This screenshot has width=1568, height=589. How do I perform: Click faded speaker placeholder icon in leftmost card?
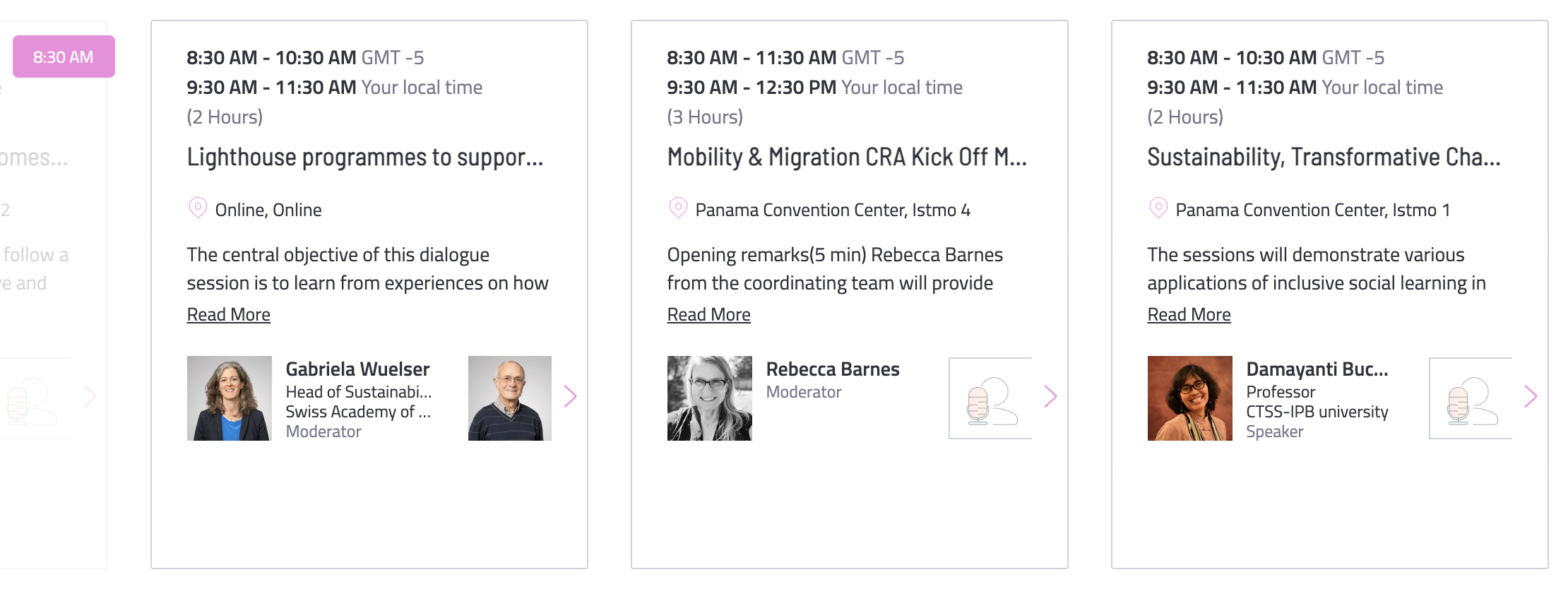point(32,398)
